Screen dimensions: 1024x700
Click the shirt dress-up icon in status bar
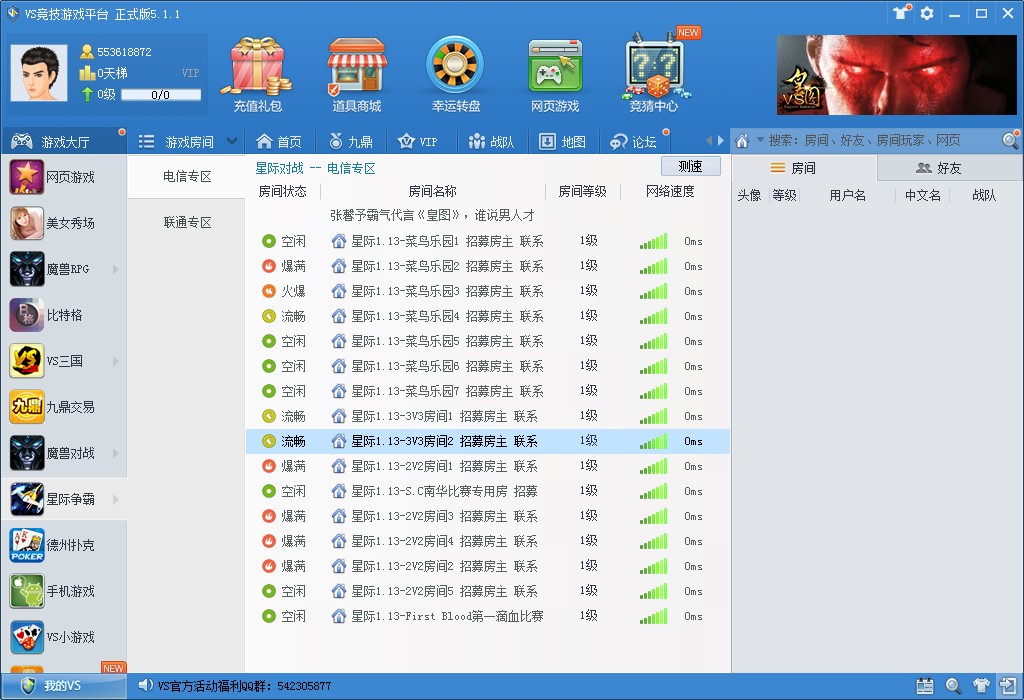981,686
